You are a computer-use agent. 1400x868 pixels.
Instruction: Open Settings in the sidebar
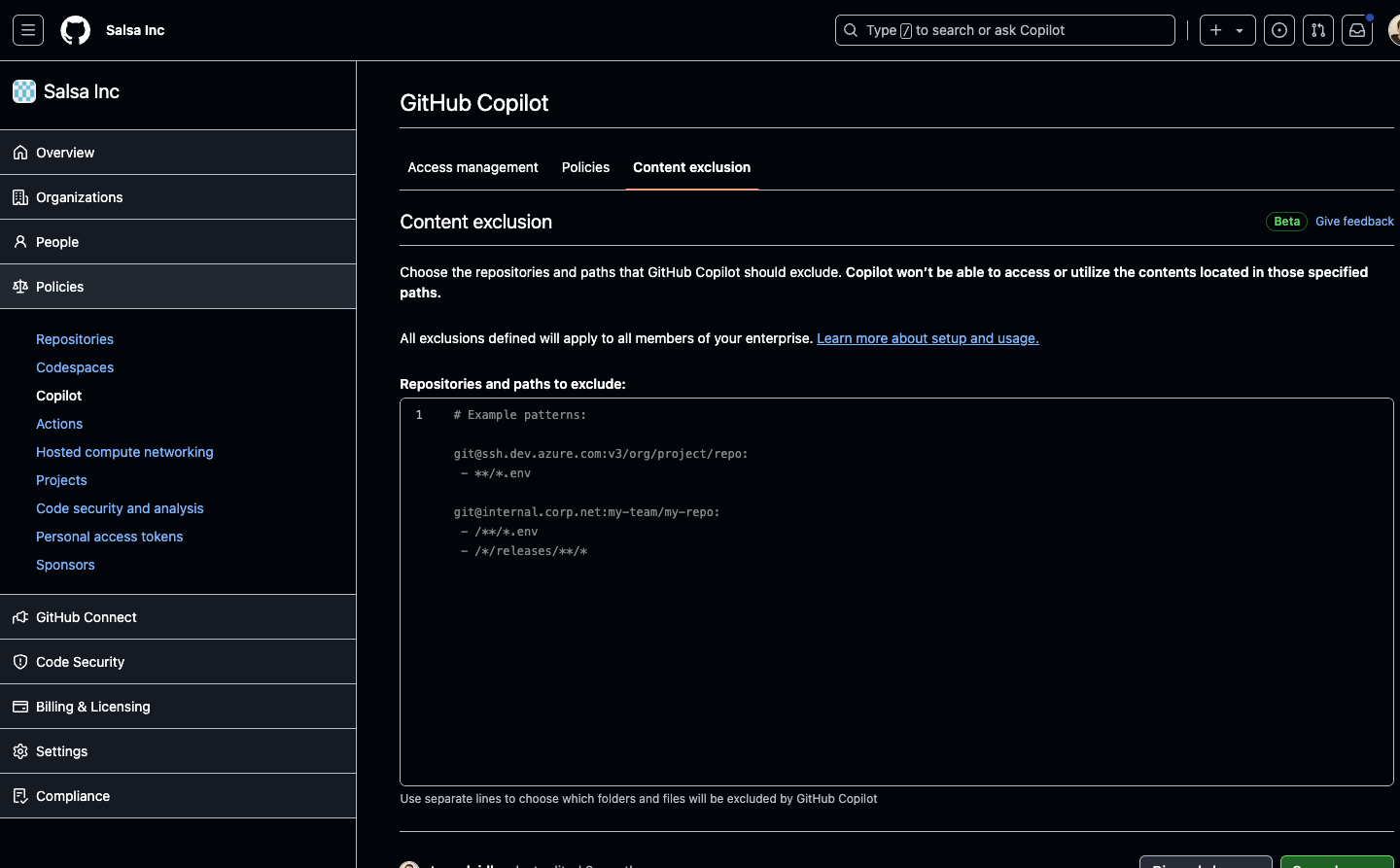178,751
